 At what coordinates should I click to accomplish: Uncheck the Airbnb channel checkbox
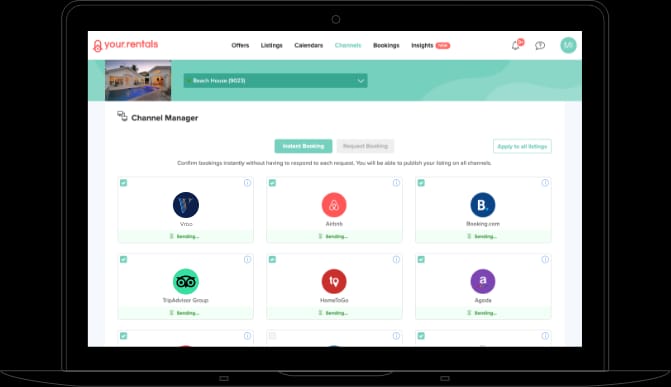(272, 183)
